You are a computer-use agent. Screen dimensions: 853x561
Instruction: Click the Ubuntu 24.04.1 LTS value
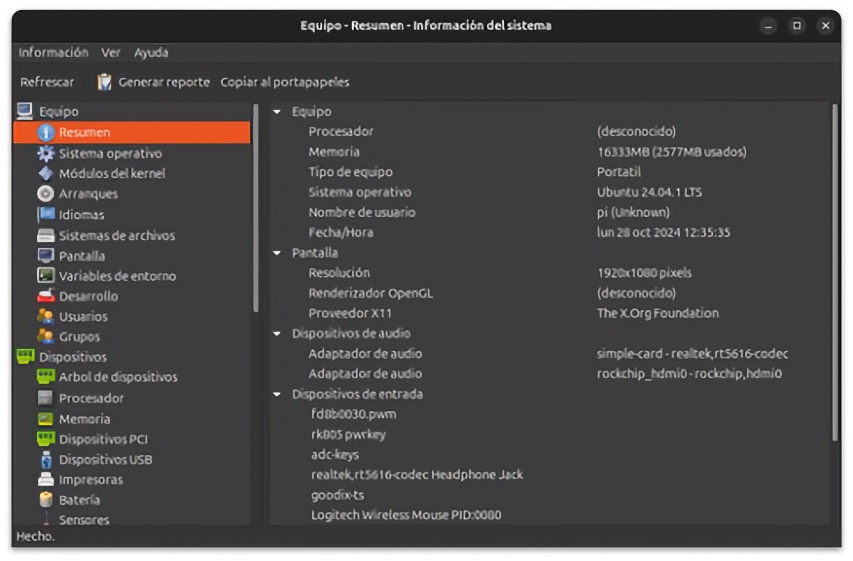[x=649, y=192]
